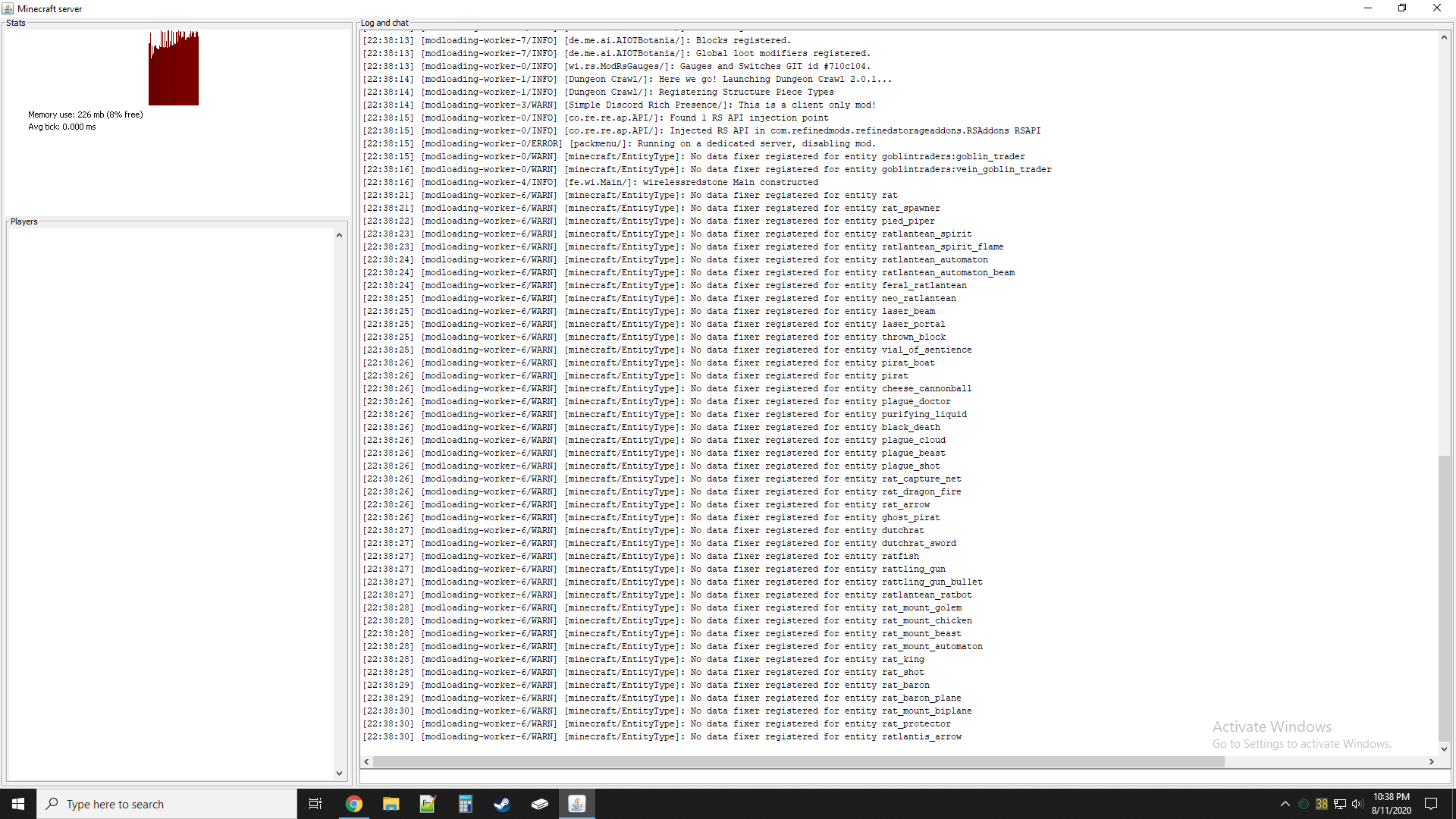Click the log line for entity cheese_cannonball

(667, 388)
